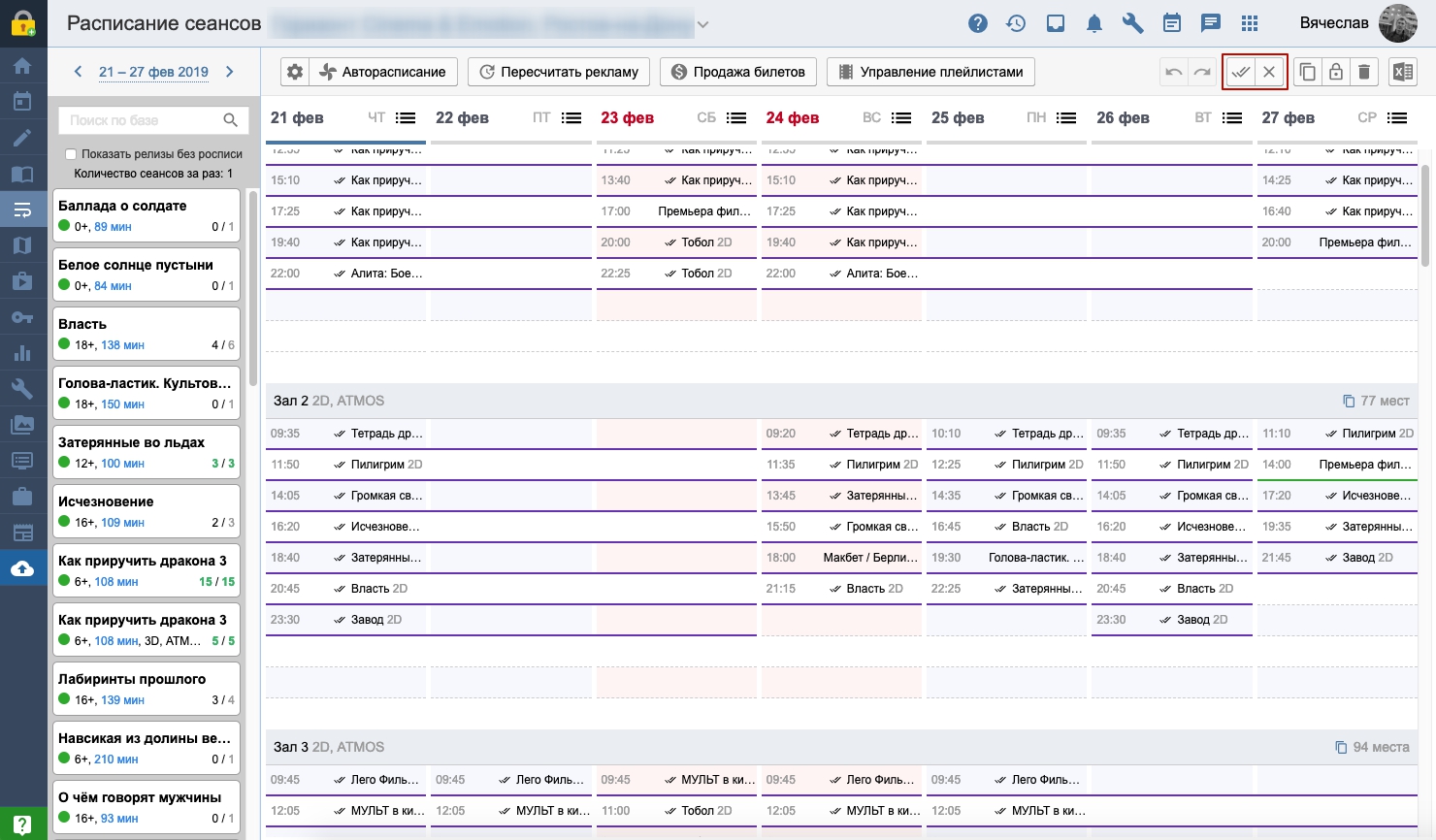The width and height of the screenshot is (1436, 840).
Task: Click the X cancel approval icon in toolbar
Action: (x=1269, y=72)
